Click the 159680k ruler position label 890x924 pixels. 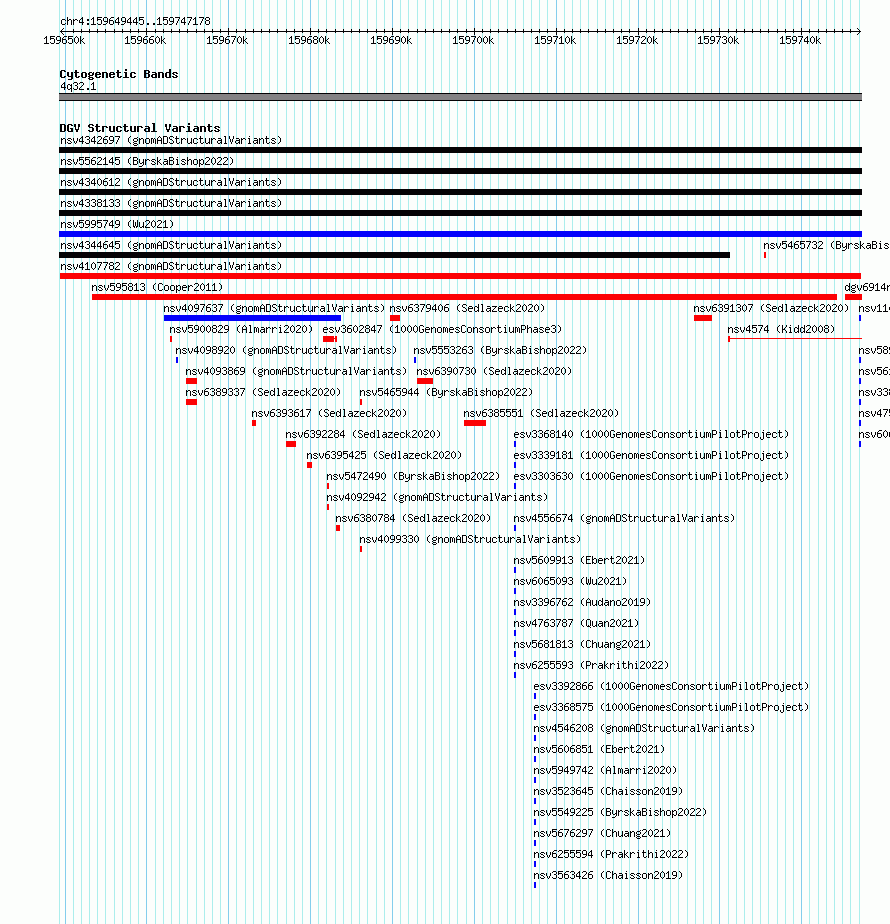click(309, 41)
